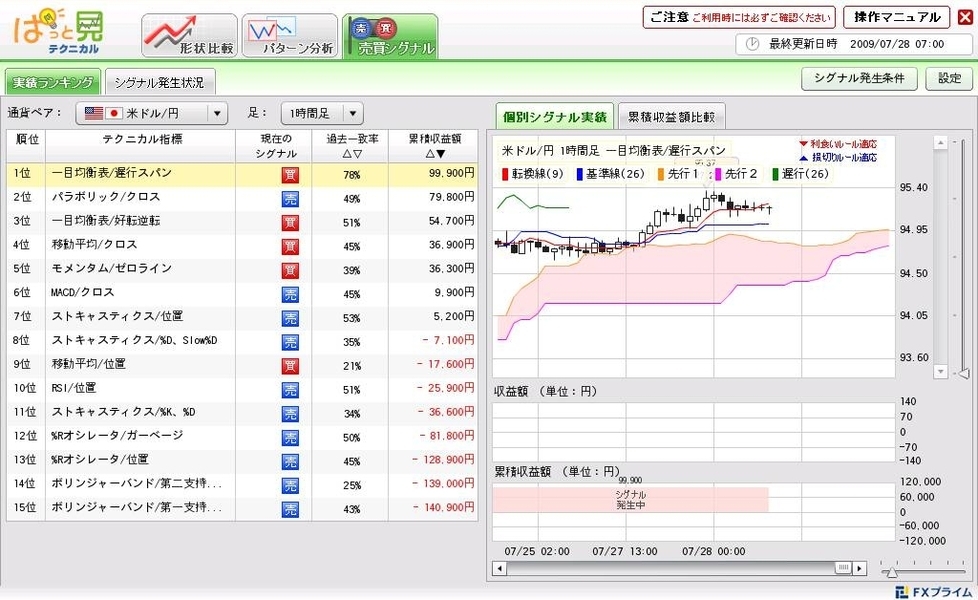
Task: Click the buy signal icon for 移動平均/クロス
Action: point(290,246)
